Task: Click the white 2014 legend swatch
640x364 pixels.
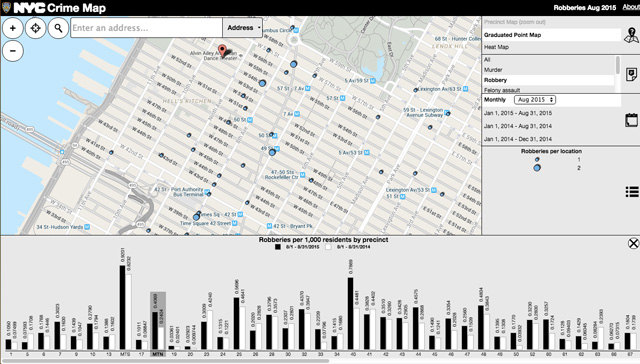Action: click(x=329, y=247)
